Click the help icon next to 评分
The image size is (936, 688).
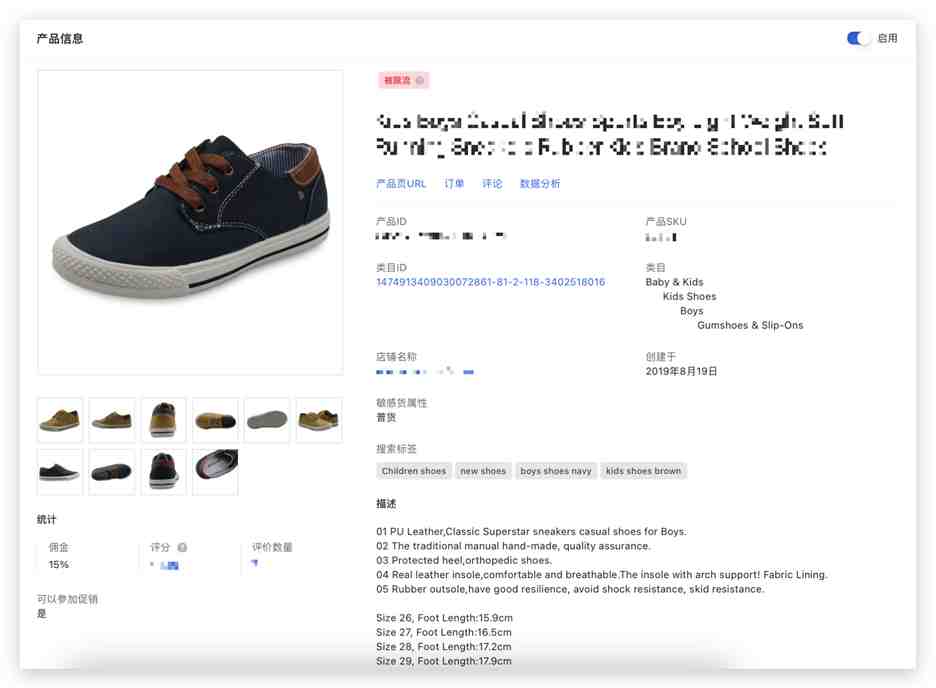pos(183,547)
